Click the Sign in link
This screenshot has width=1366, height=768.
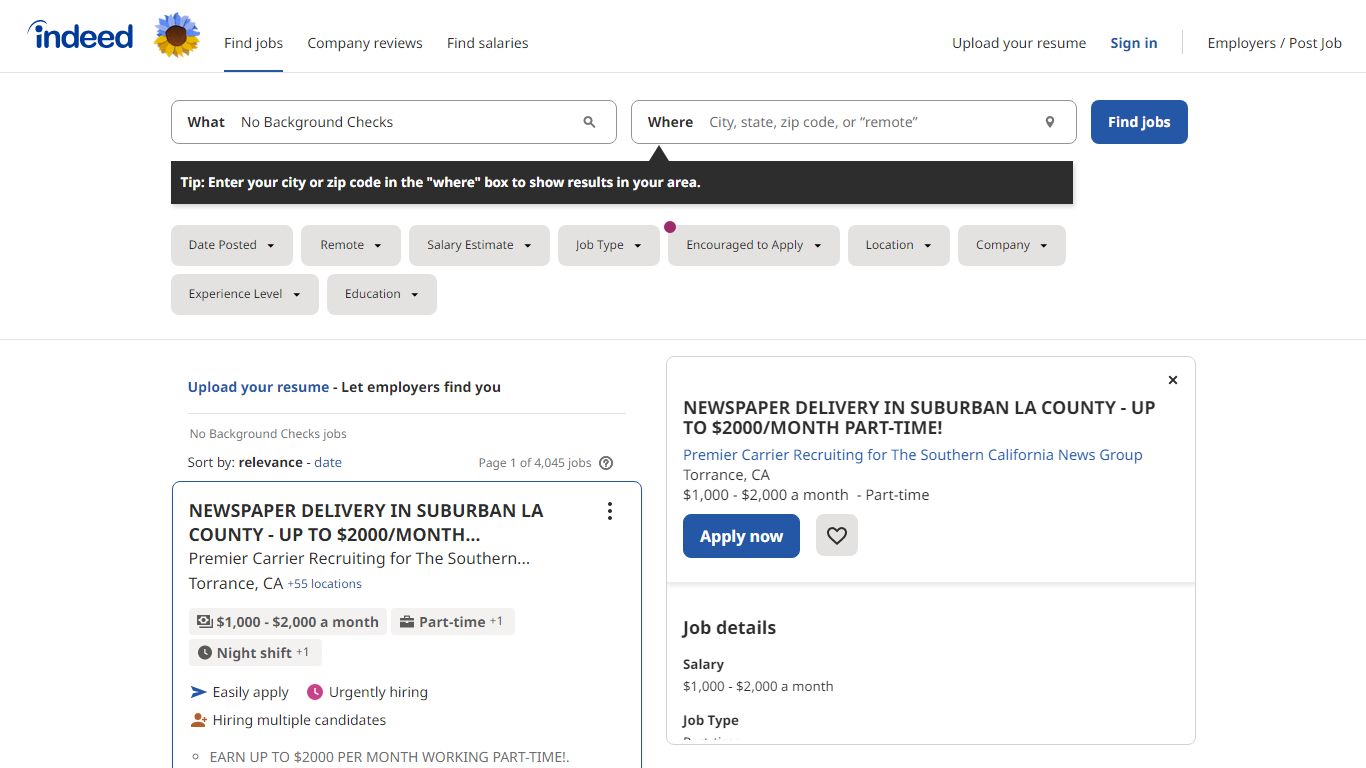[x=1134, y=43]
